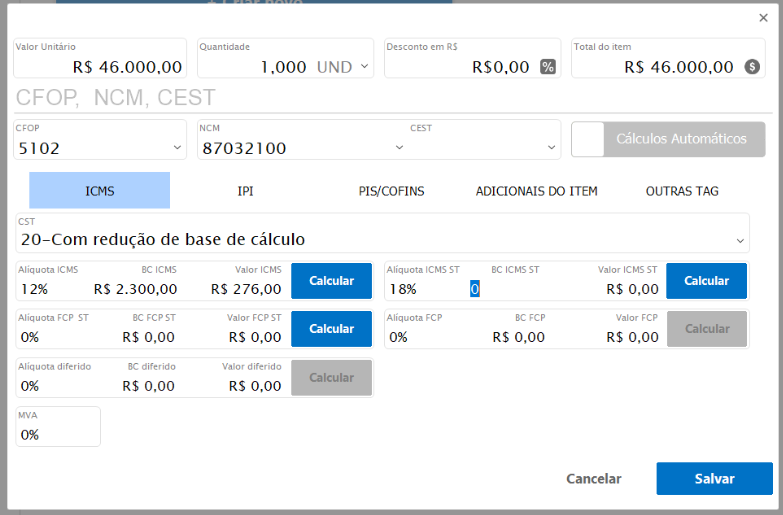Expand the CST selection dropdown
The height and width of the screenshot is (515, 783).
[740, 240]
